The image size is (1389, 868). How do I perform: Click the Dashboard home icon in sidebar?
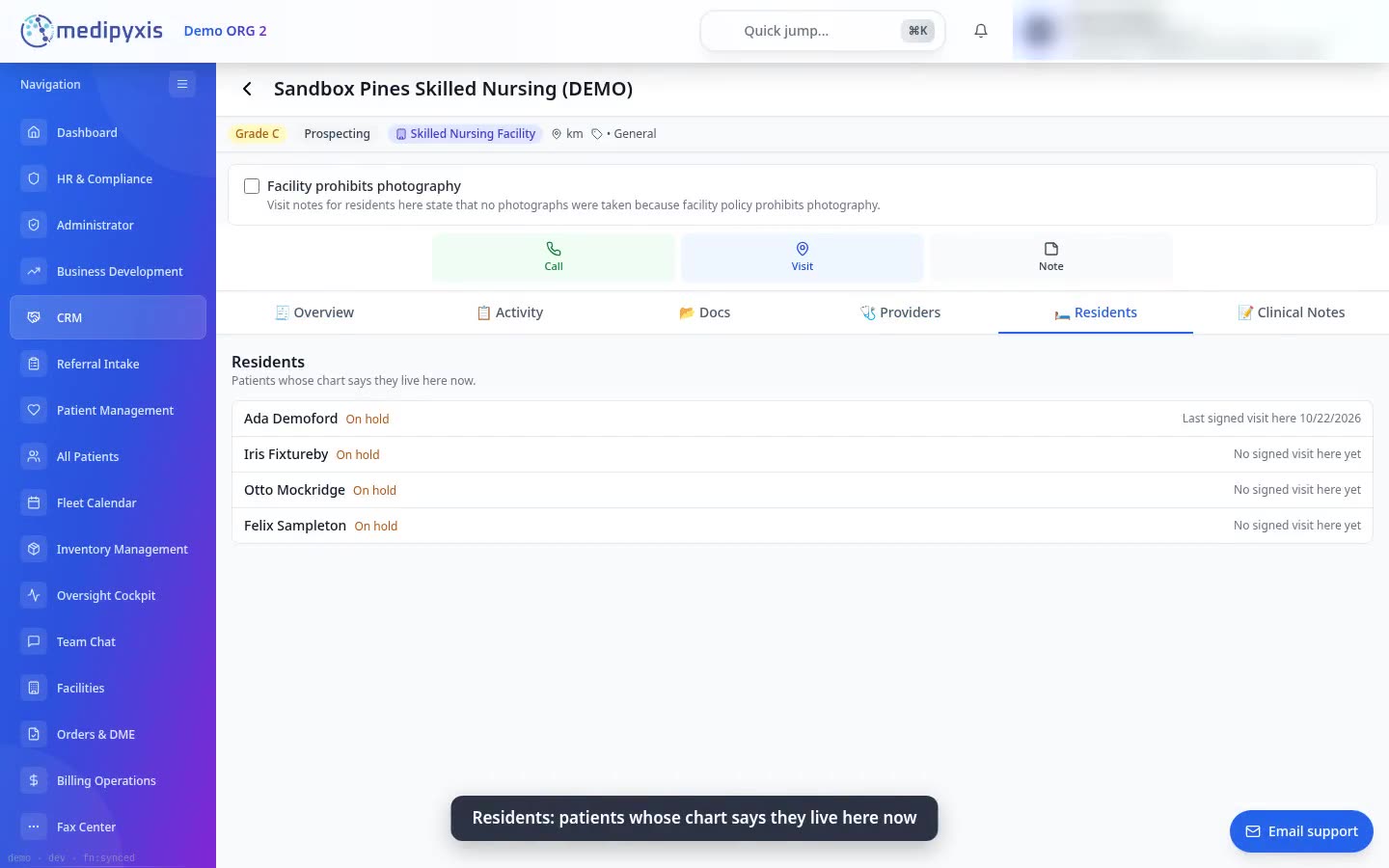click(x=34, y=132)
